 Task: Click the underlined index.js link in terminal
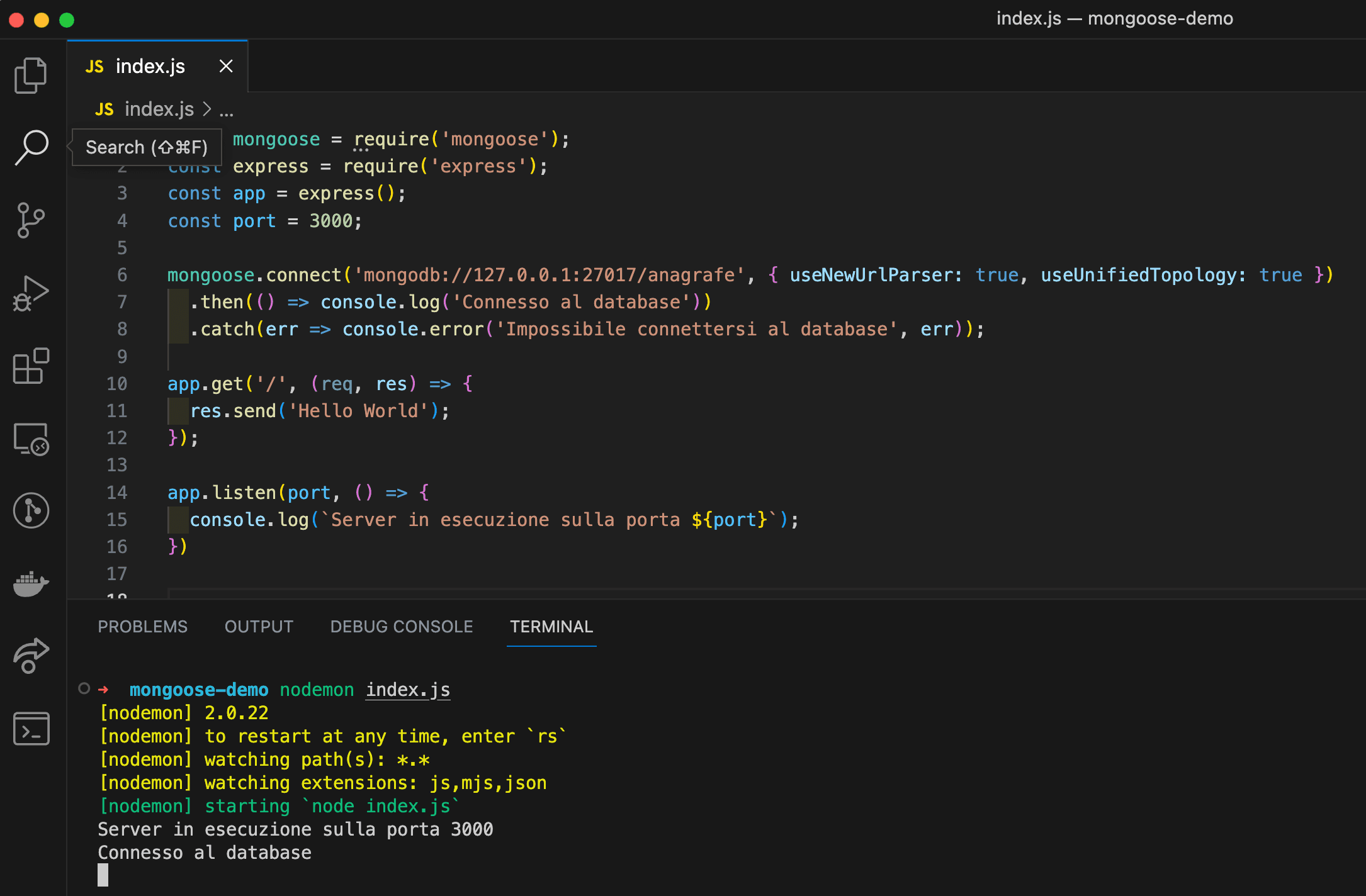[408, 690]
